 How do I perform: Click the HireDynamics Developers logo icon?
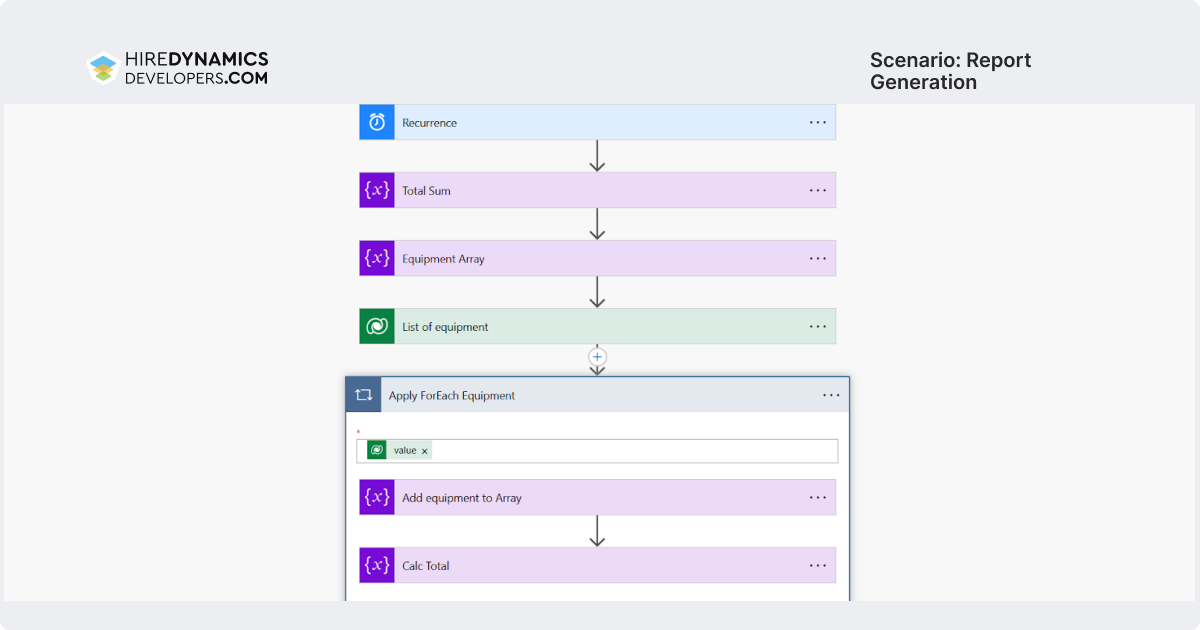(x=103, y=67)
